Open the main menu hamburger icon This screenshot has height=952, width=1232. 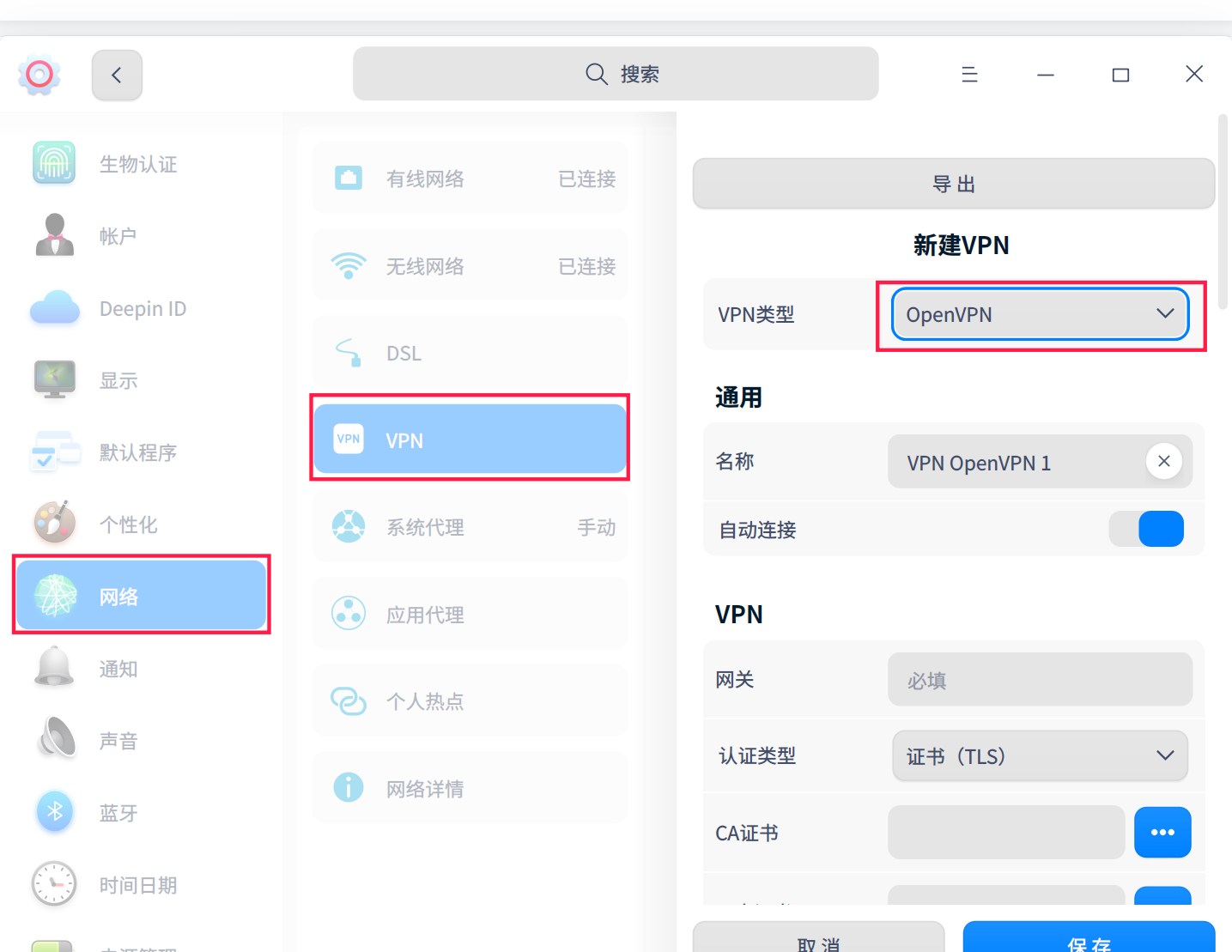[x=969, y=75]
